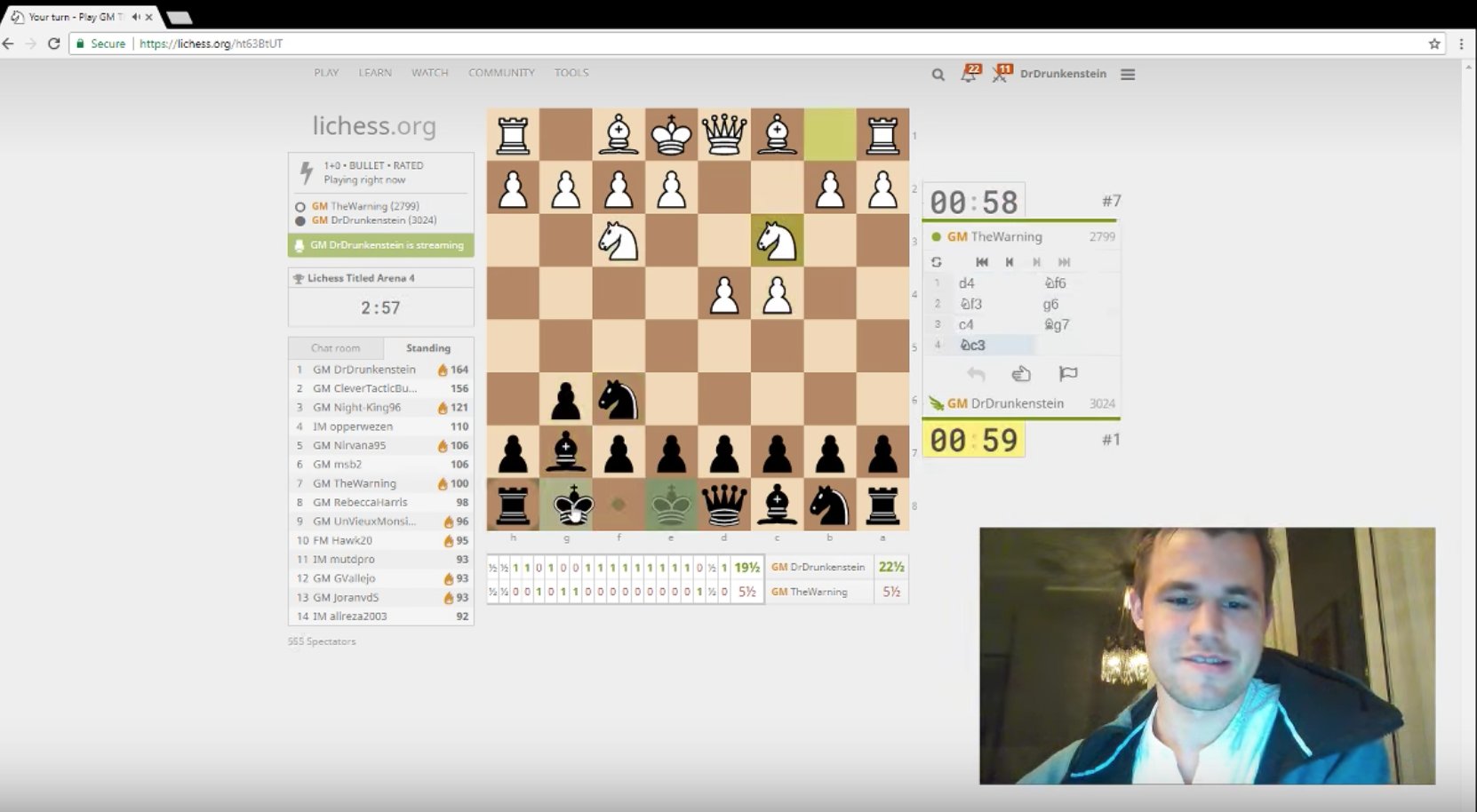Click the DrDrunkenstein is streaming banner
This screenshot has height=812, width=1477.
[380, 245]
